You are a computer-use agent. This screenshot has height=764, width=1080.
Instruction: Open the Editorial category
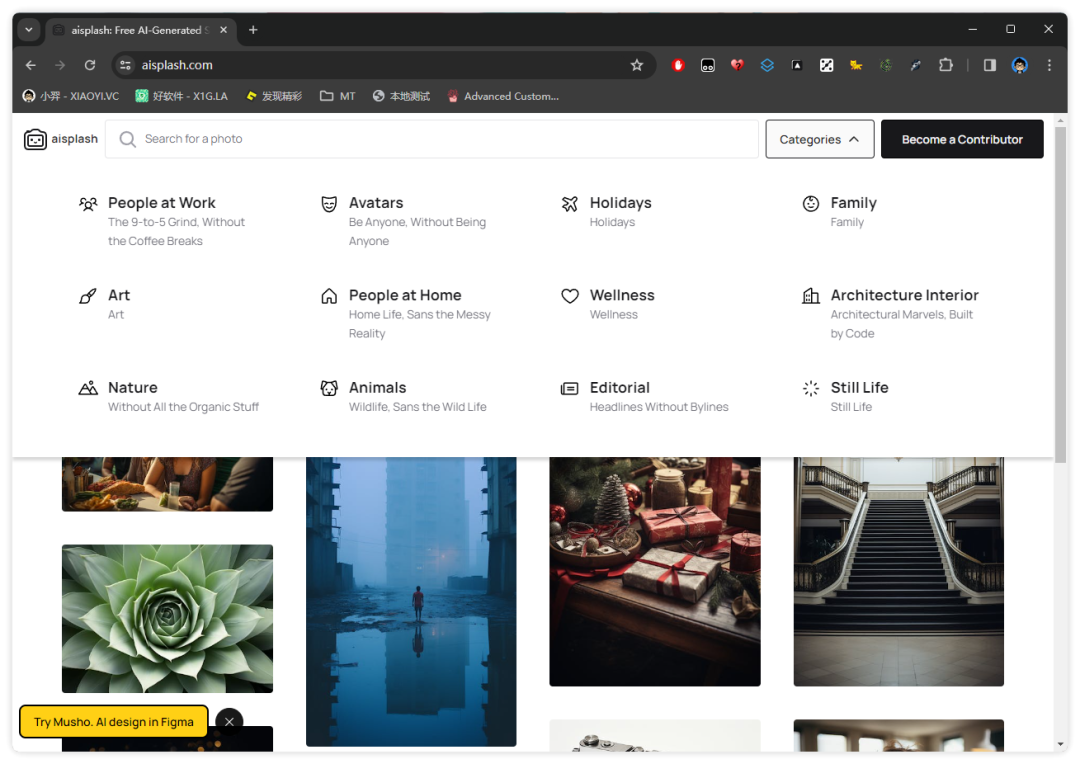pos(619,388)
